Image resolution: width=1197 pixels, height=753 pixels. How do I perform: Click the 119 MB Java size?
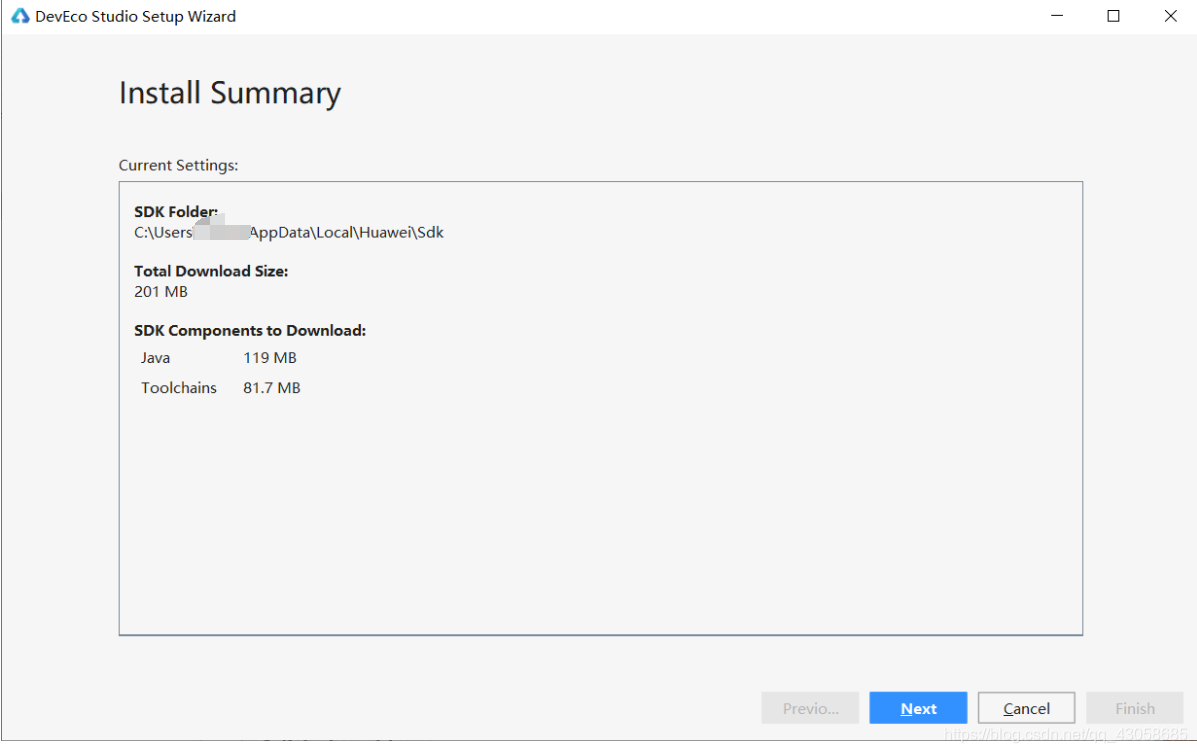click(270, 358)
